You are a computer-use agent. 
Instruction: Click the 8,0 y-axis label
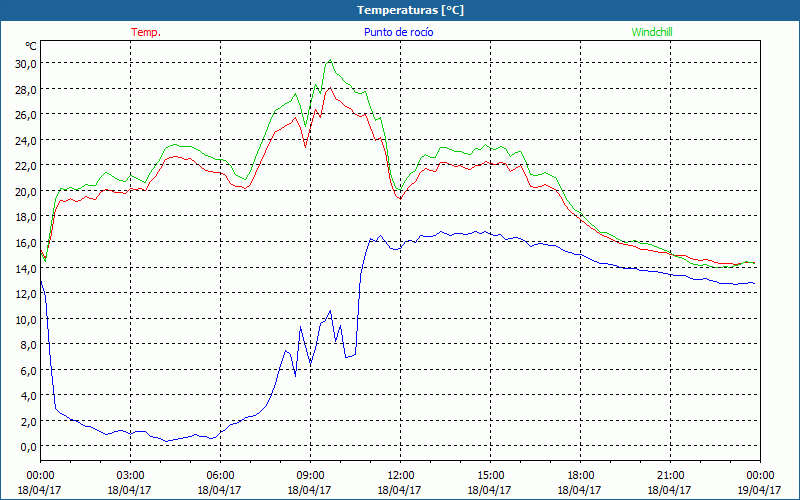pyautogui.click(x=28, y=344)
